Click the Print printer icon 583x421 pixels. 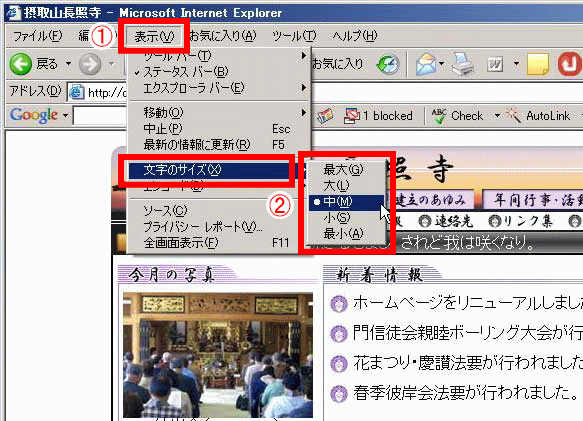click(x=463, y=64)
